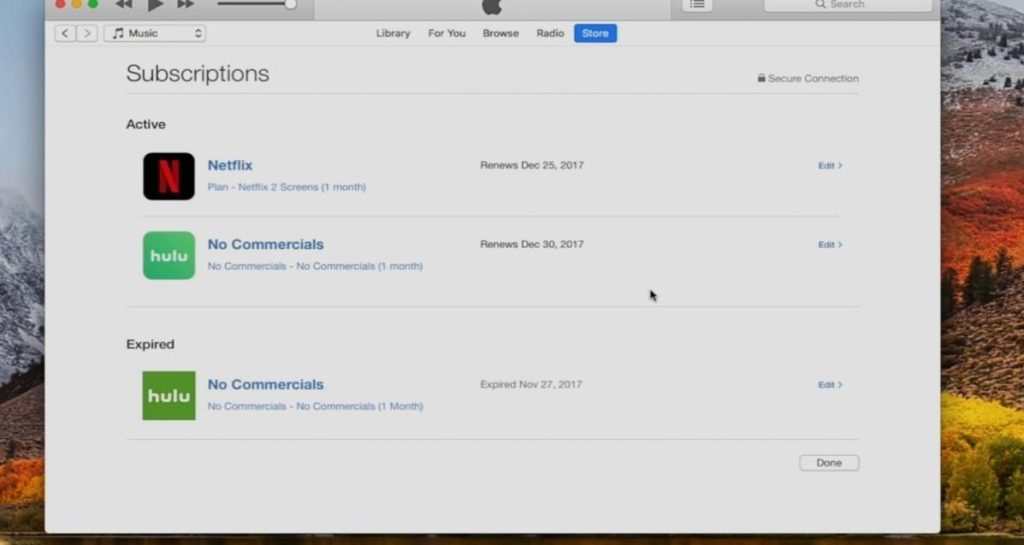This screenshot has height=545, width=1024.
Task: Skip forward with the fast-forward button
Action: (185, 5)
